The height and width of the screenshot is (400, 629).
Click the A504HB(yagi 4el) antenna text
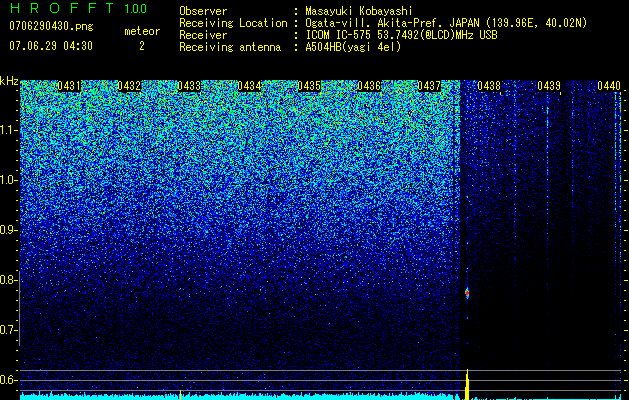[353, 47]
